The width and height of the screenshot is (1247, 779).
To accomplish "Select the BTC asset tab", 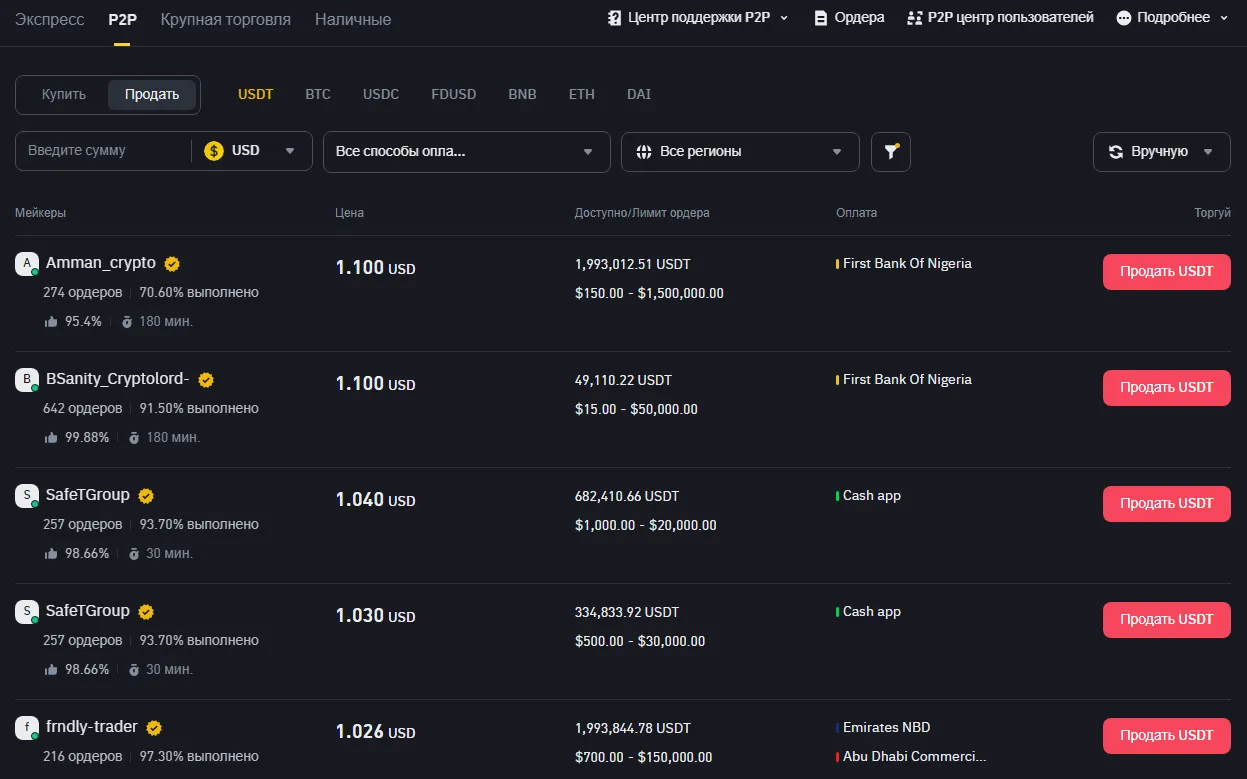I will click(x=317, y=93).
